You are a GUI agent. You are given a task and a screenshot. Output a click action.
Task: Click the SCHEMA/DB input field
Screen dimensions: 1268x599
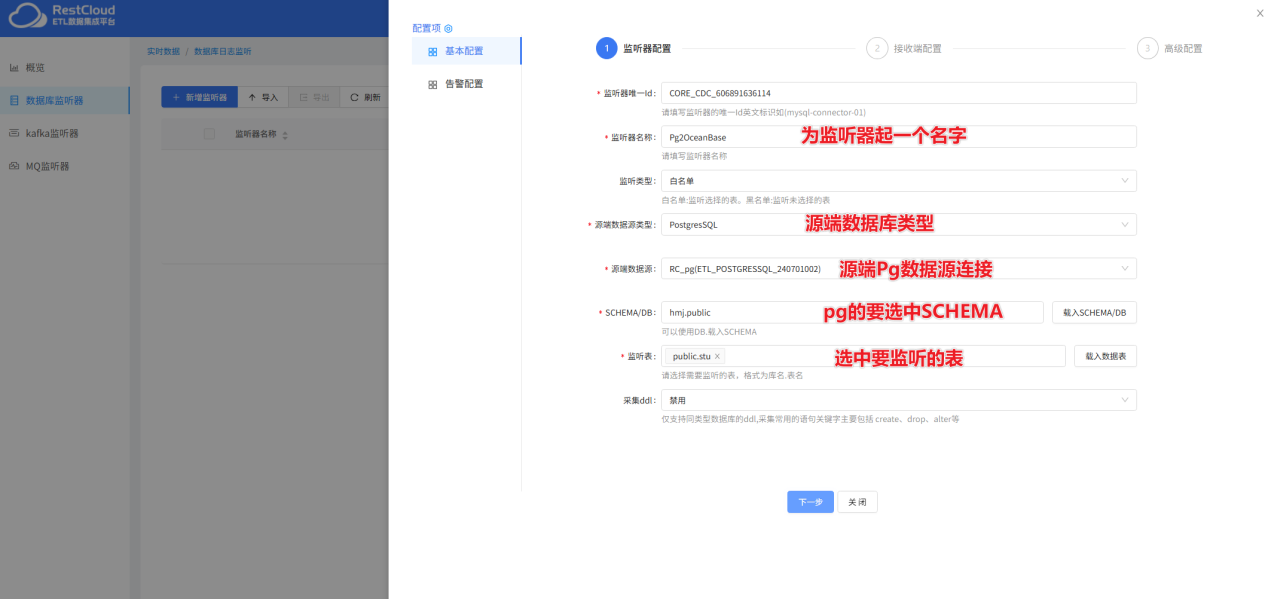click(852, 313)
